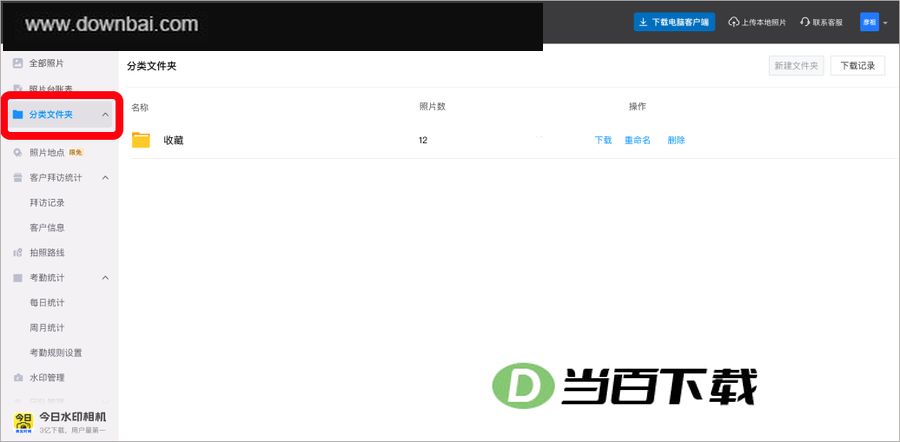Image resolution: width=900 pixels, height=442 pixels.
Task: Click the headset icon of 联系客服
Action: (x=805, y=22)
